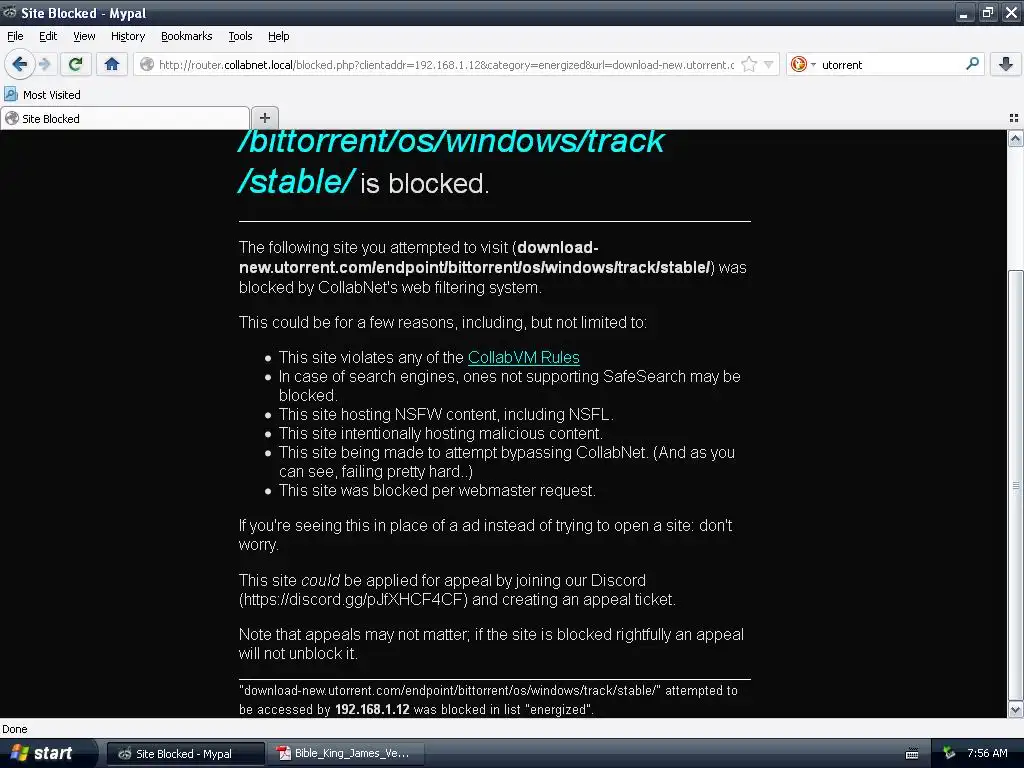1024x768 pixels.
Task: Select the Site Blocked tab
Action: 125,118
